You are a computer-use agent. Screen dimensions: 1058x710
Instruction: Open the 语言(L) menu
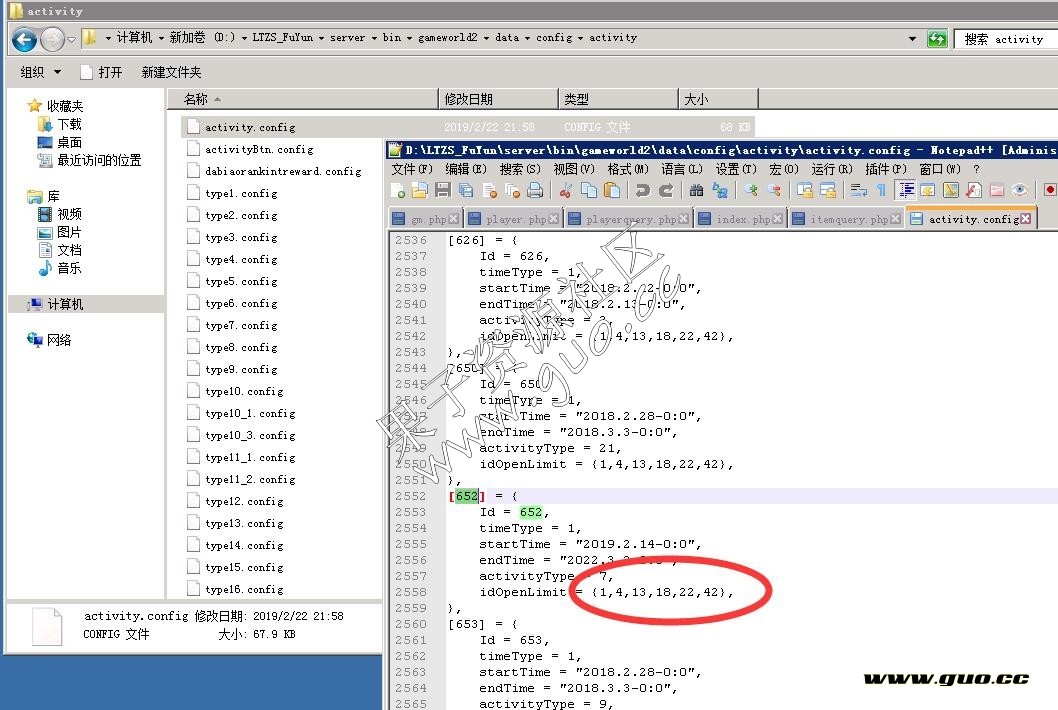(681, 169)
